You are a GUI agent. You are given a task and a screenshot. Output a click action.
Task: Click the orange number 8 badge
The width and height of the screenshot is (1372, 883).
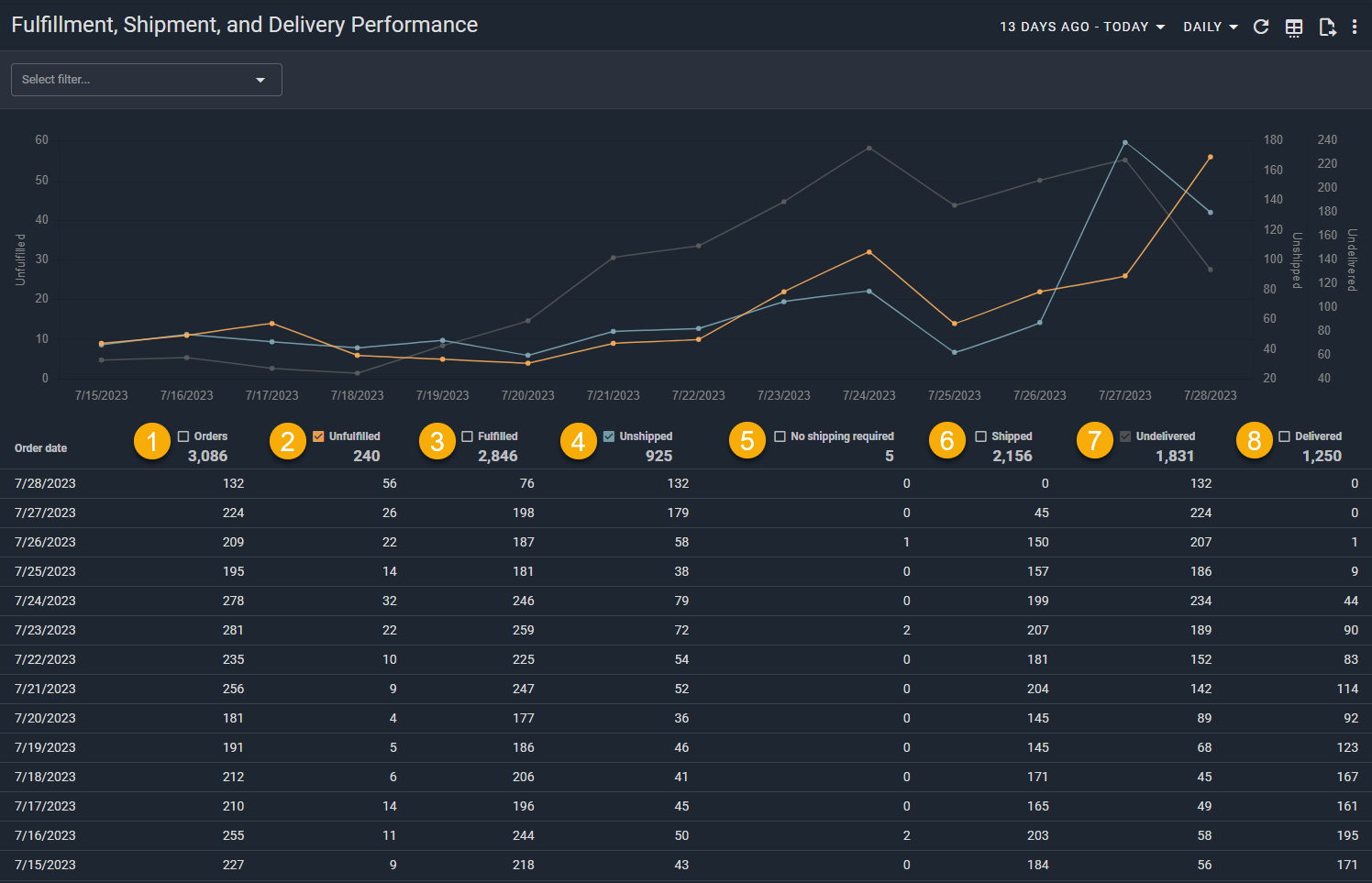coord(1255,441)
